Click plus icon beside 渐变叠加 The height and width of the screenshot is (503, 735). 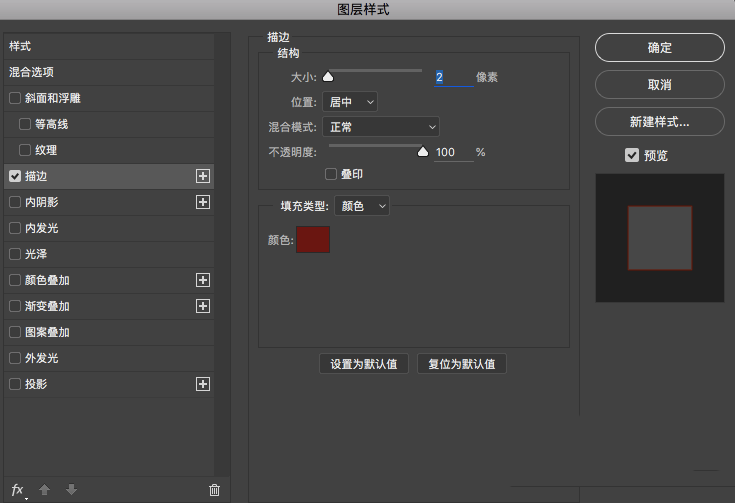click(203, 306)
